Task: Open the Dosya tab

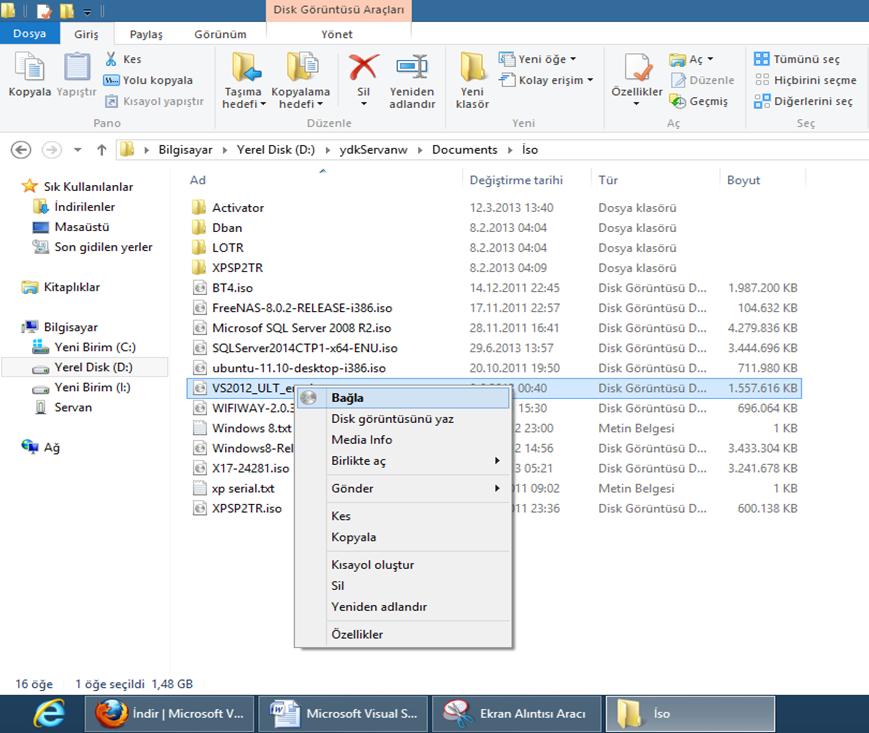Action: (29, 34)
